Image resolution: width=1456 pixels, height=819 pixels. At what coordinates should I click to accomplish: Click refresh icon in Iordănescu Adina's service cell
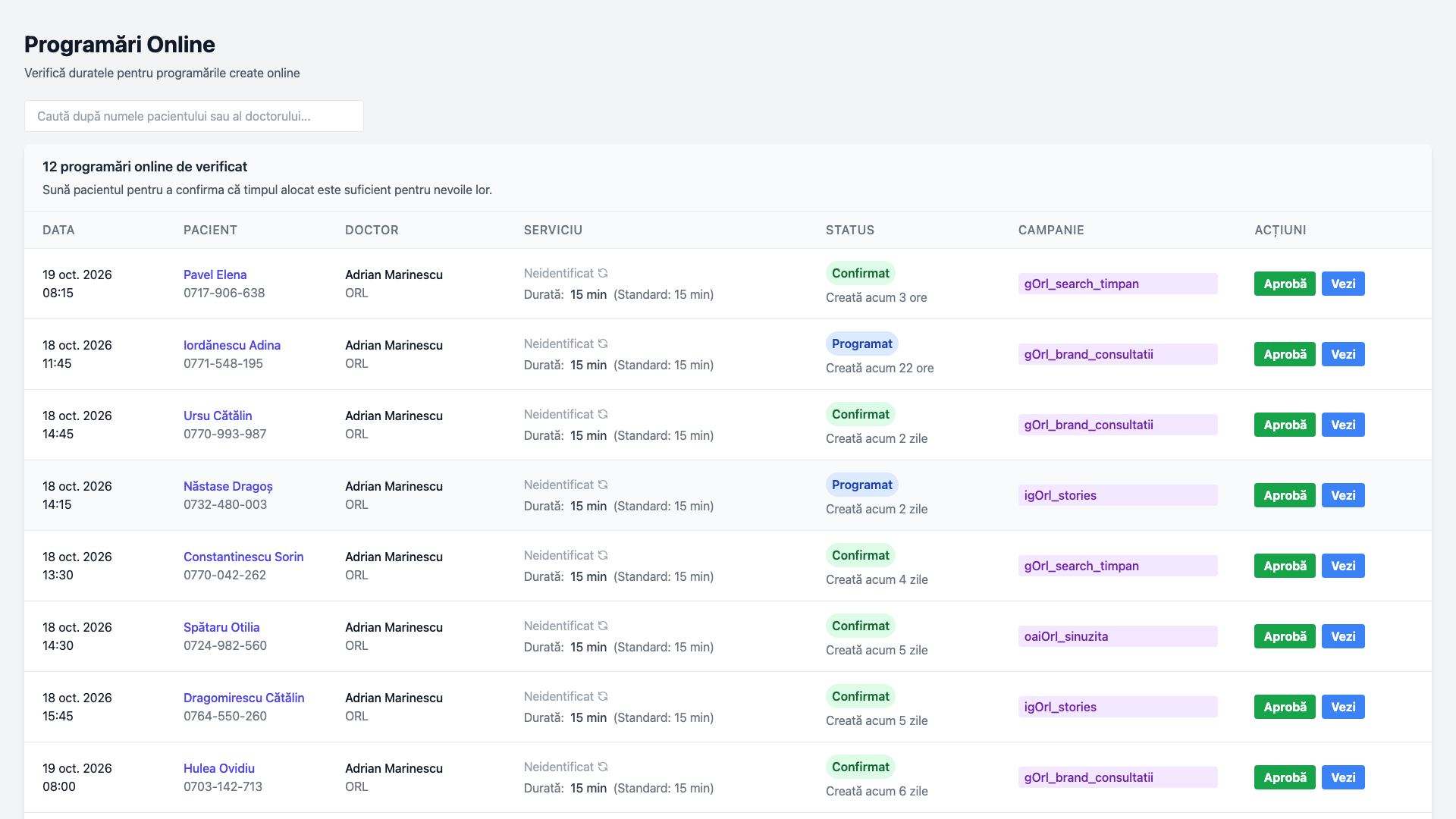[x=603, y=344]
